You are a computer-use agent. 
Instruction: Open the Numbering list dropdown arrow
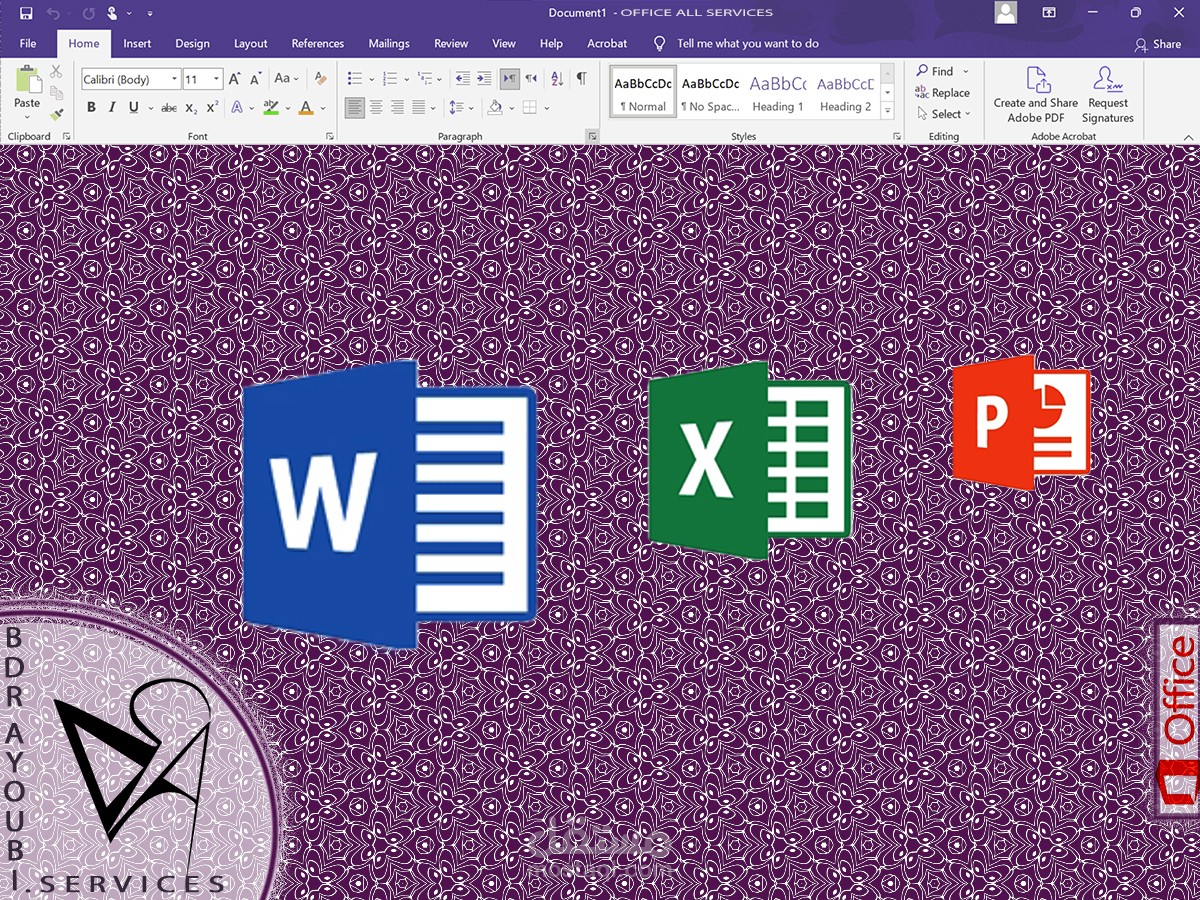pos(405,79)
